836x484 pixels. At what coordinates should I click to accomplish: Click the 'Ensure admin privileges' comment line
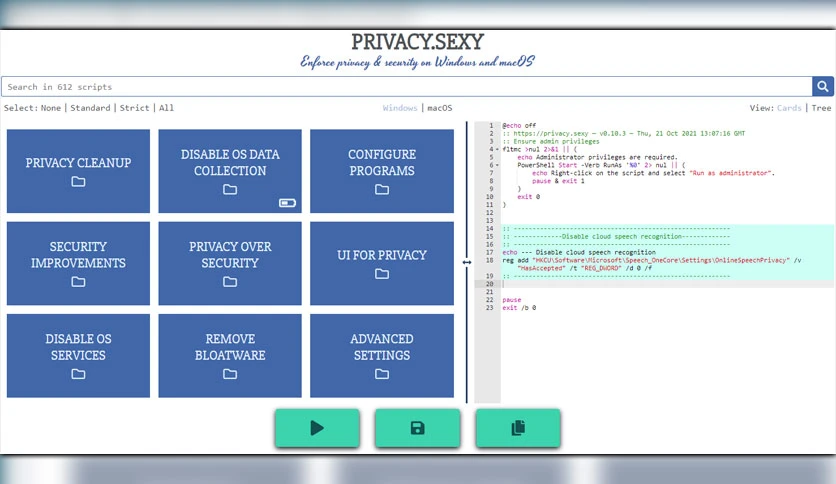click(551, 141)
